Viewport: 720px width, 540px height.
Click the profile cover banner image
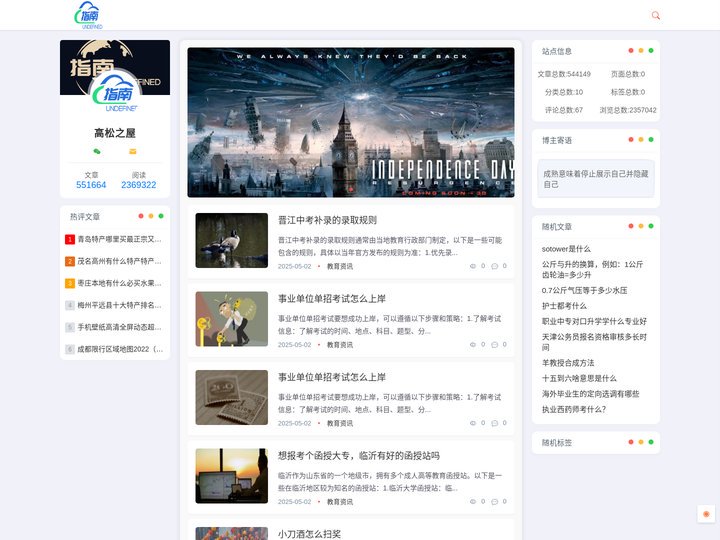click(115, 68)
